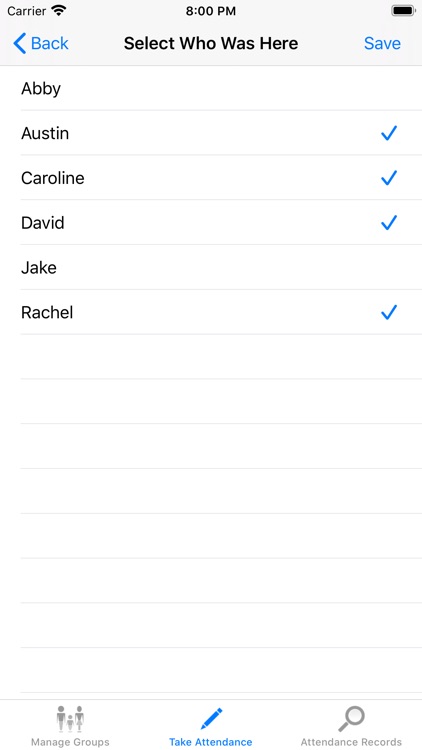Tap the first empty row below Rachel
Screen dimensions: 422x750
211,357
